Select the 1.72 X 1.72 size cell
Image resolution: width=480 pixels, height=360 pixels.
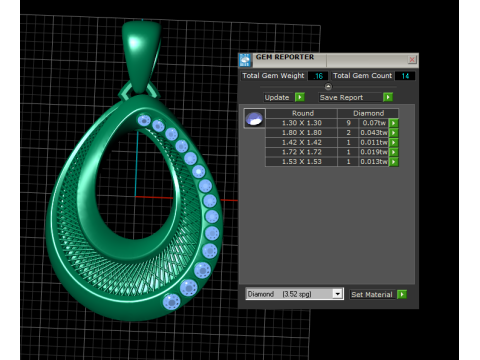[x=302, y=152]
